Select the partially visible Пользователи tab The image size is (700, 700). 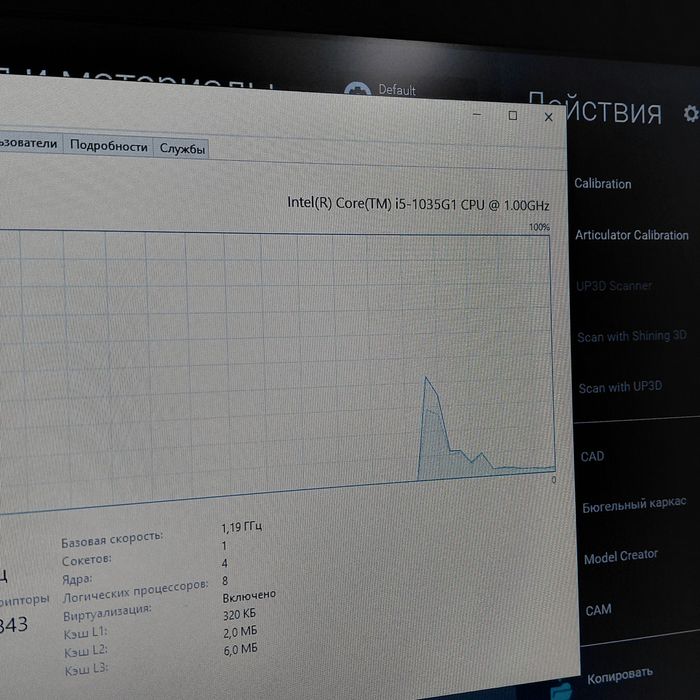[29, 143]
